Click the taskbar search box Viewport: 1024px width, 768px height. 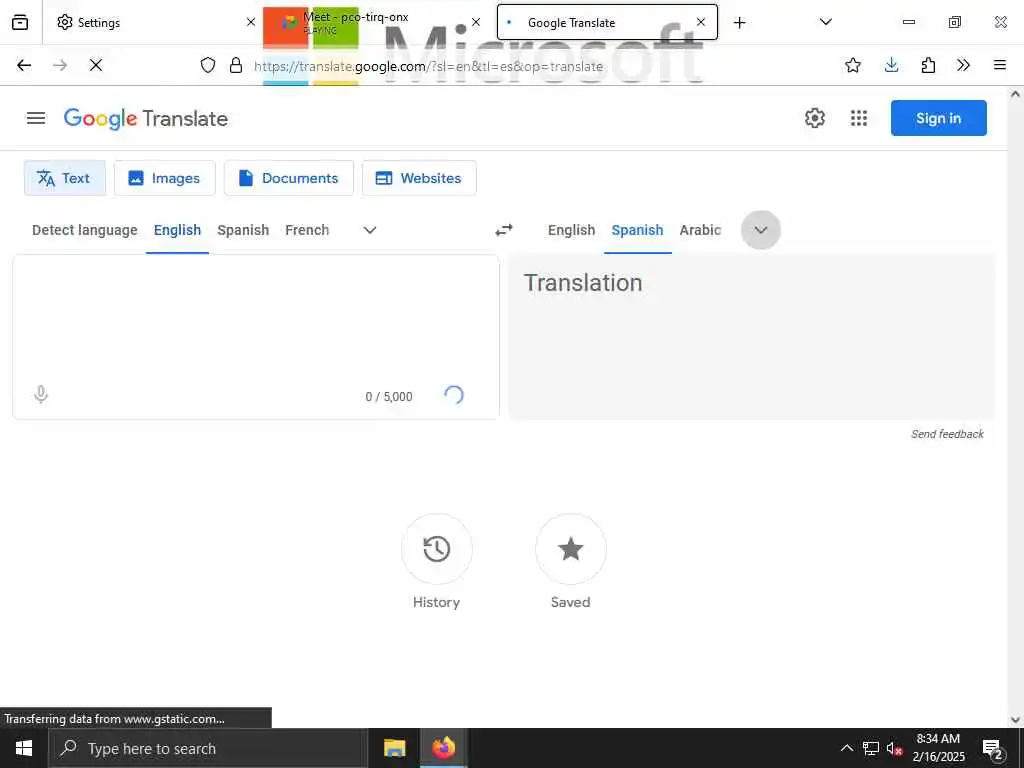click(208, 748)
